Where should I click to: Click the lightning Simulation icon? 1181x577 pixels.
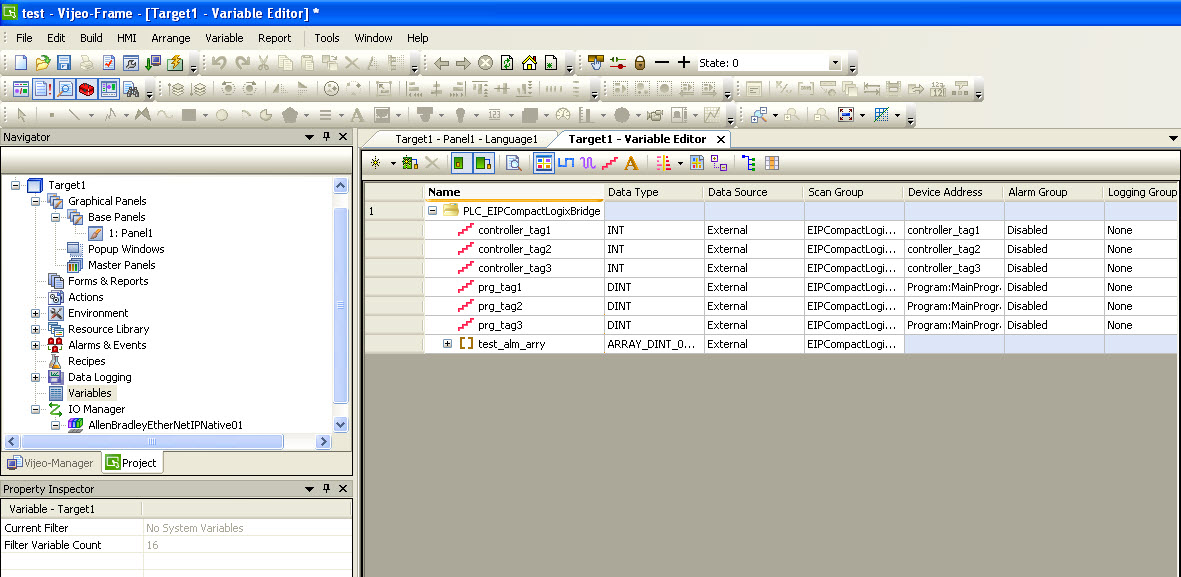click(175, 63)
